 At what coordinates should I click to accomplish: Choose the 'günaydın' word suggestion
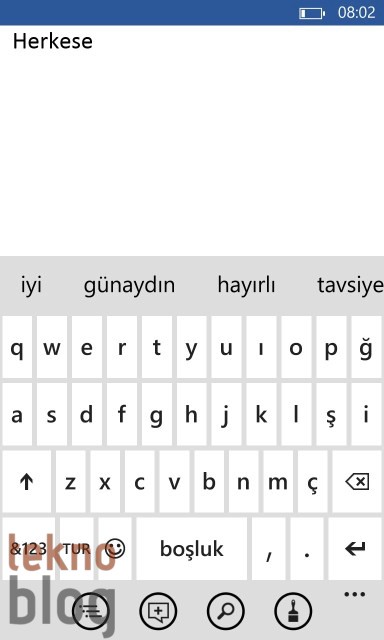[x=129, y=285]
